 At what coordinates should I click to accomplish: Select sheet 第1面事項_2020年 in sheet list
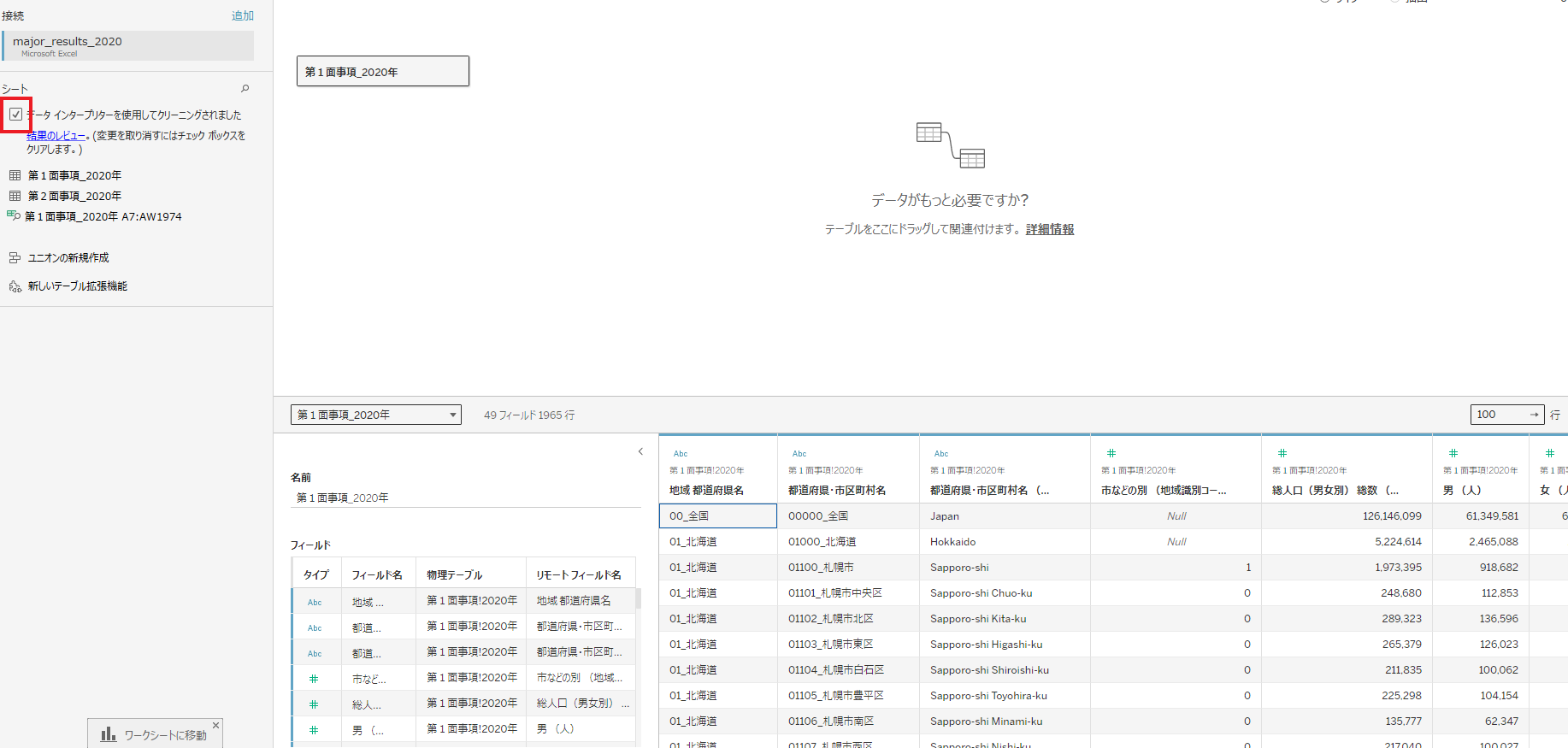point(74,175)
